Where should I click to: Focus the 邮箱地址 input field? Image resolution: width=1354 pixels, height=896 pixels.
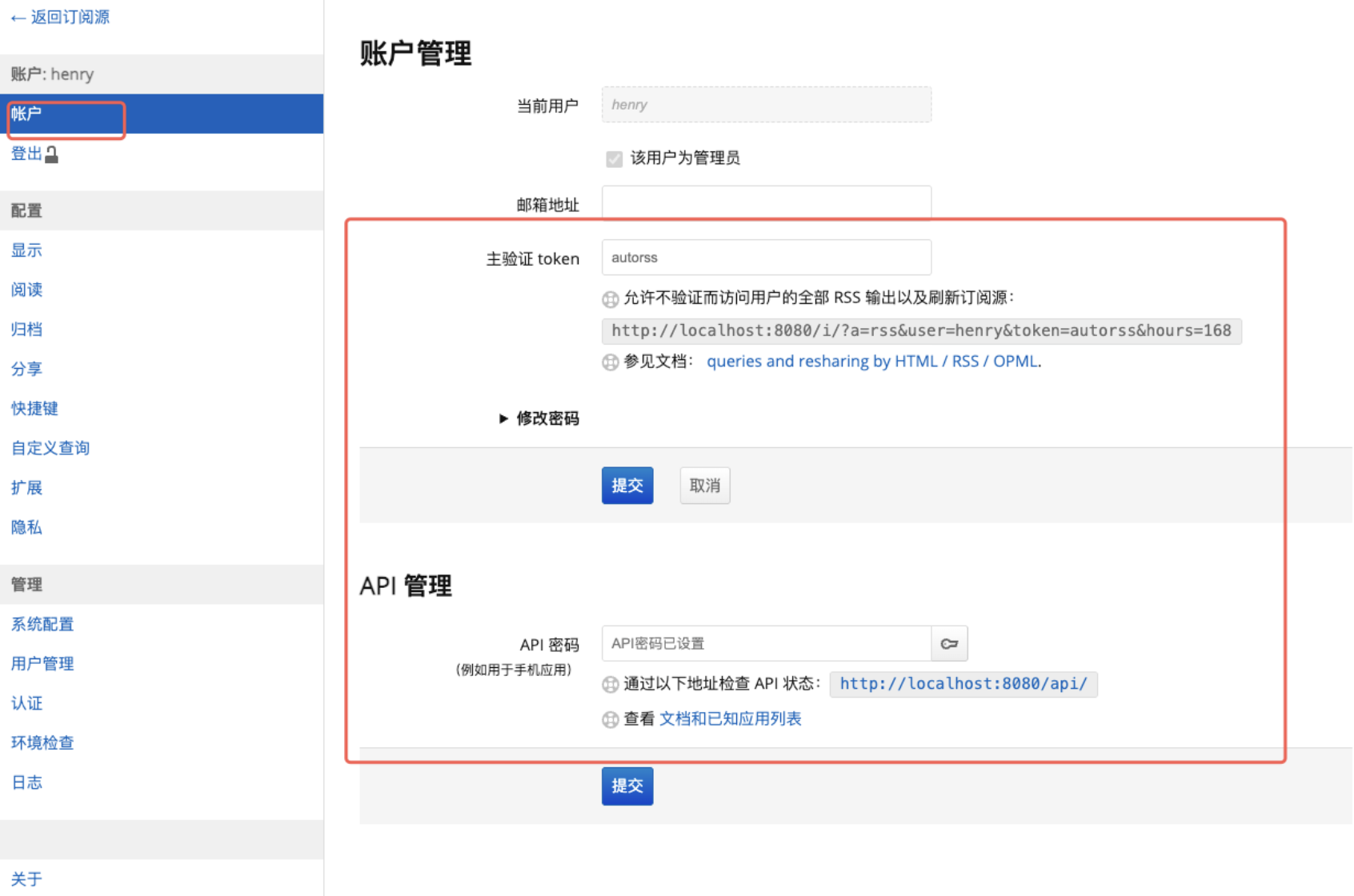click(767, 202)
